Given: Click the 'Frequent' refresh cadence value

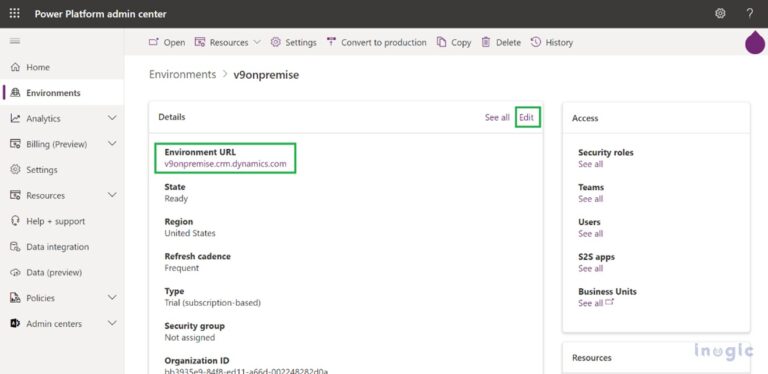Looking at the screenshot, I should [182, 268].
